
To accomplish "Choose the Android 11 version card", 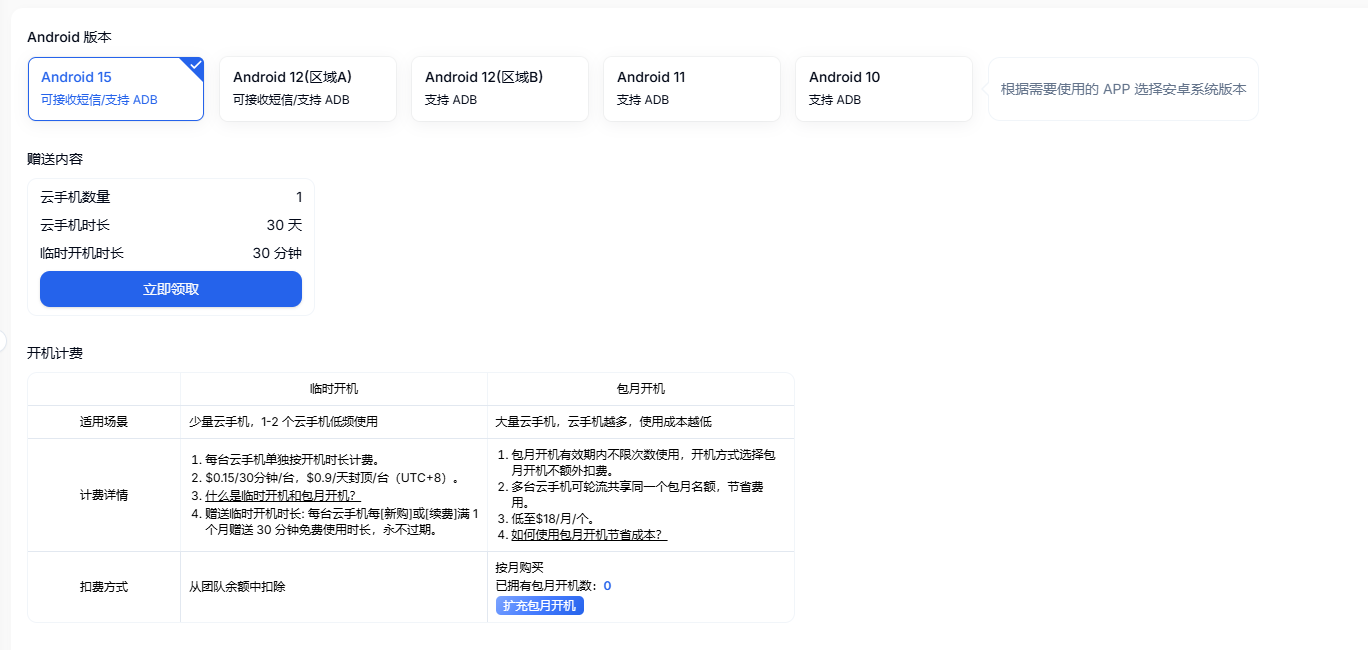I will coord(692,88).
